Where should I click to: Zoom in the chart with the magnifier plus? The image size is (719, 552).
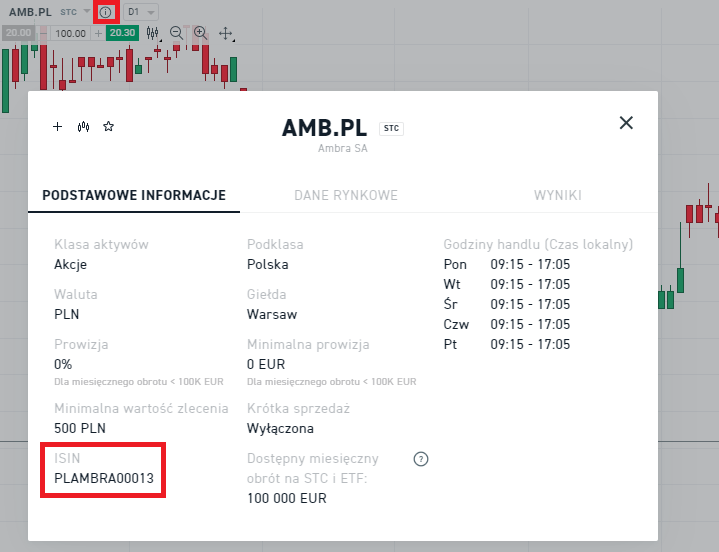pyautogui.click(x=201, y=33)
